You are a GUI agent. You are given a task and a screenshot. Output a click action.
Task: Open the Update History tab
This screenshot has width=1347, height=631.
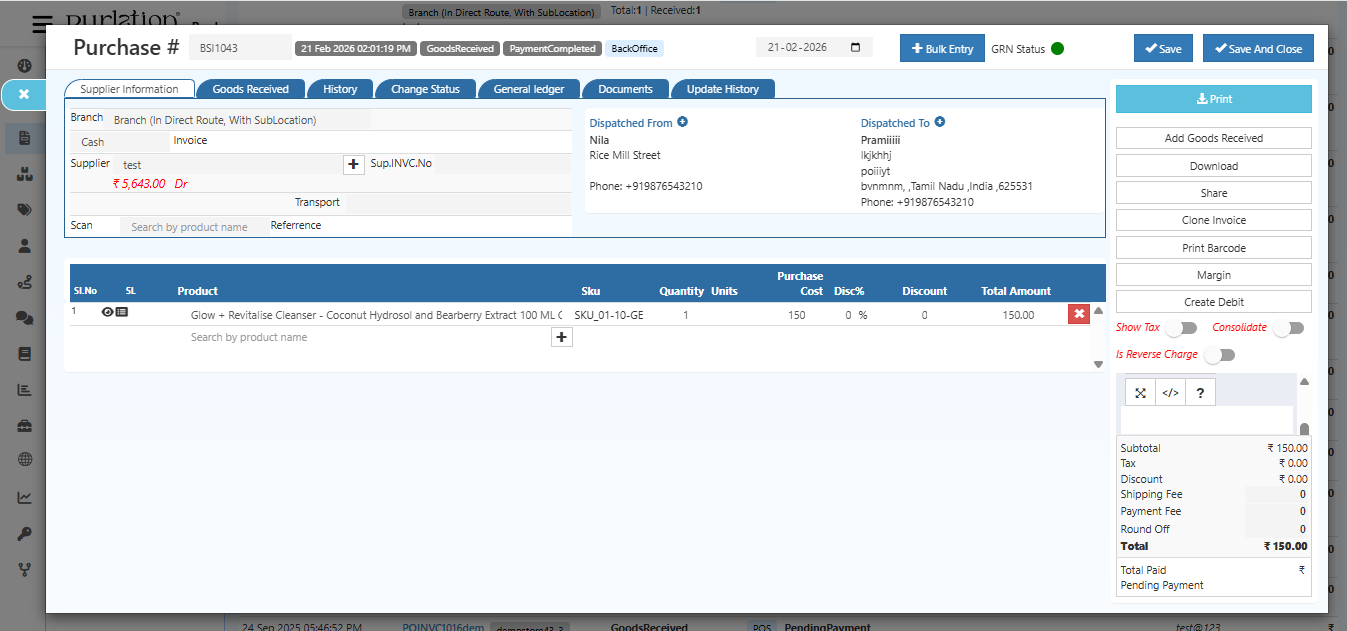pyautogui.click(x=722, y=88)
